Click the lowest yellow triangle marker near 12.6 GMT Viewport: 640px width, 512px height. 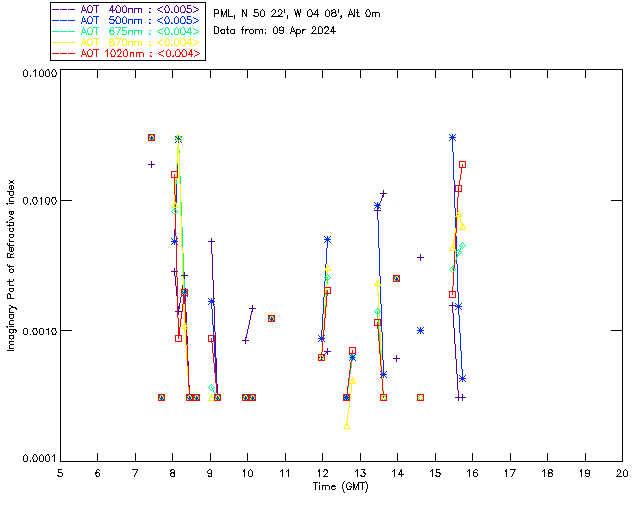coord(347,426)
